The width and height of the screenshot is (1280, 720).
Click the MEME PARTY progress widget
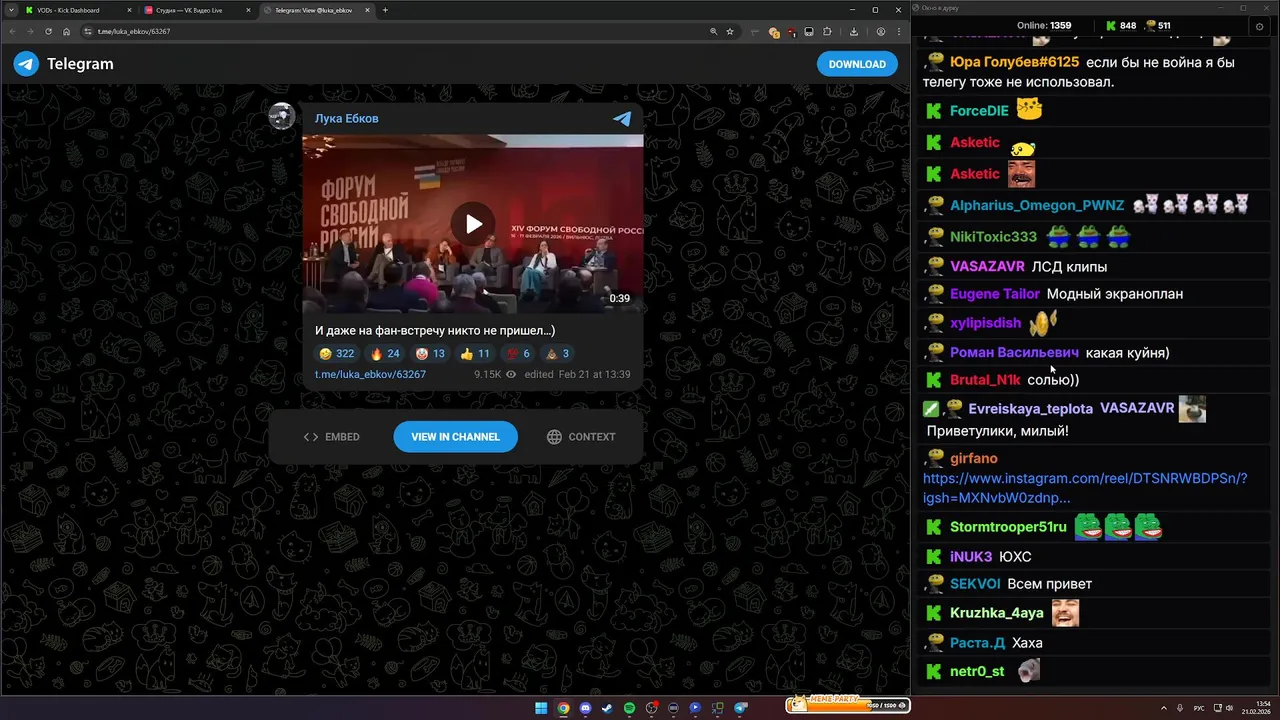point(847,704)
